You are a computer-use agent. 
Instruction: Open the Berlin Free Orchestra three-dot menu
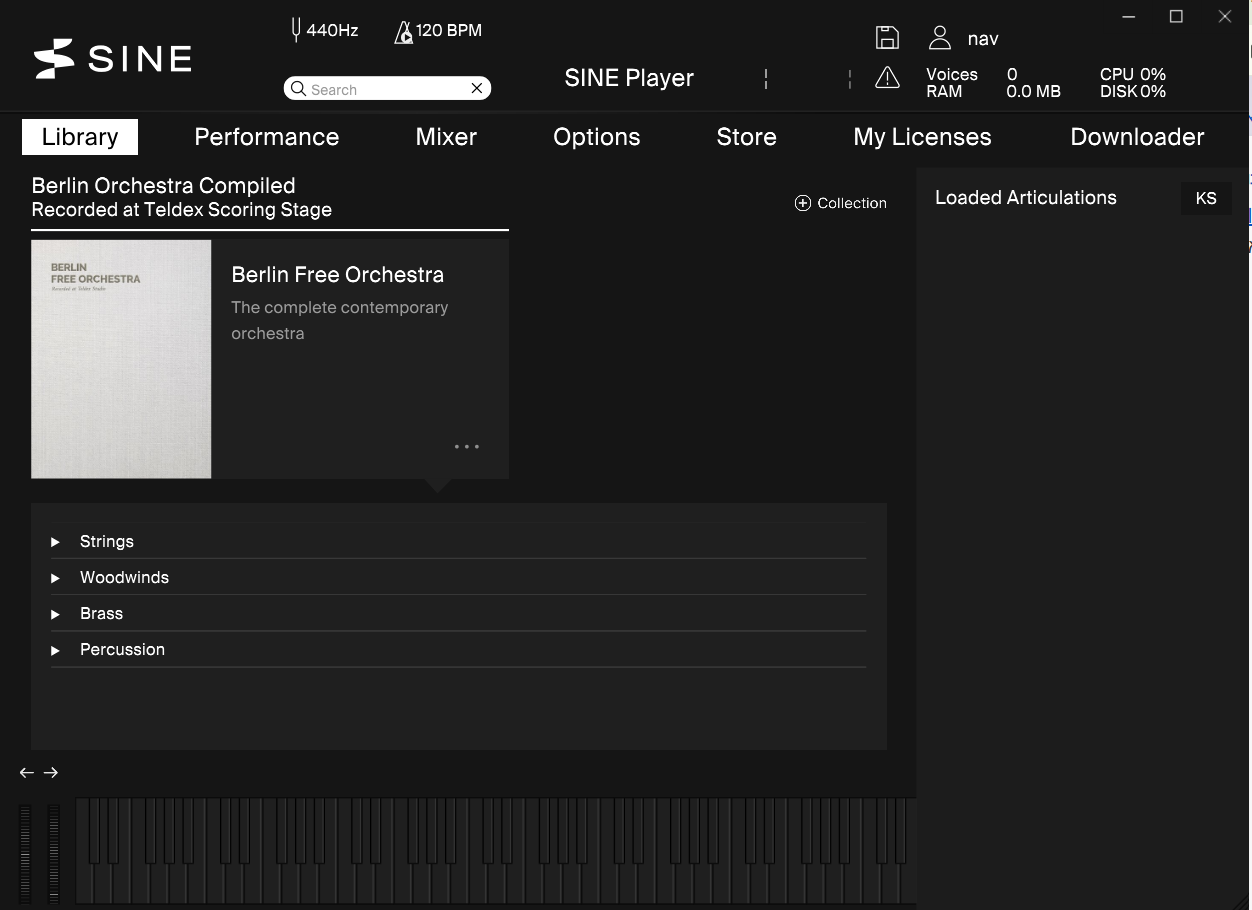[466, 447]
